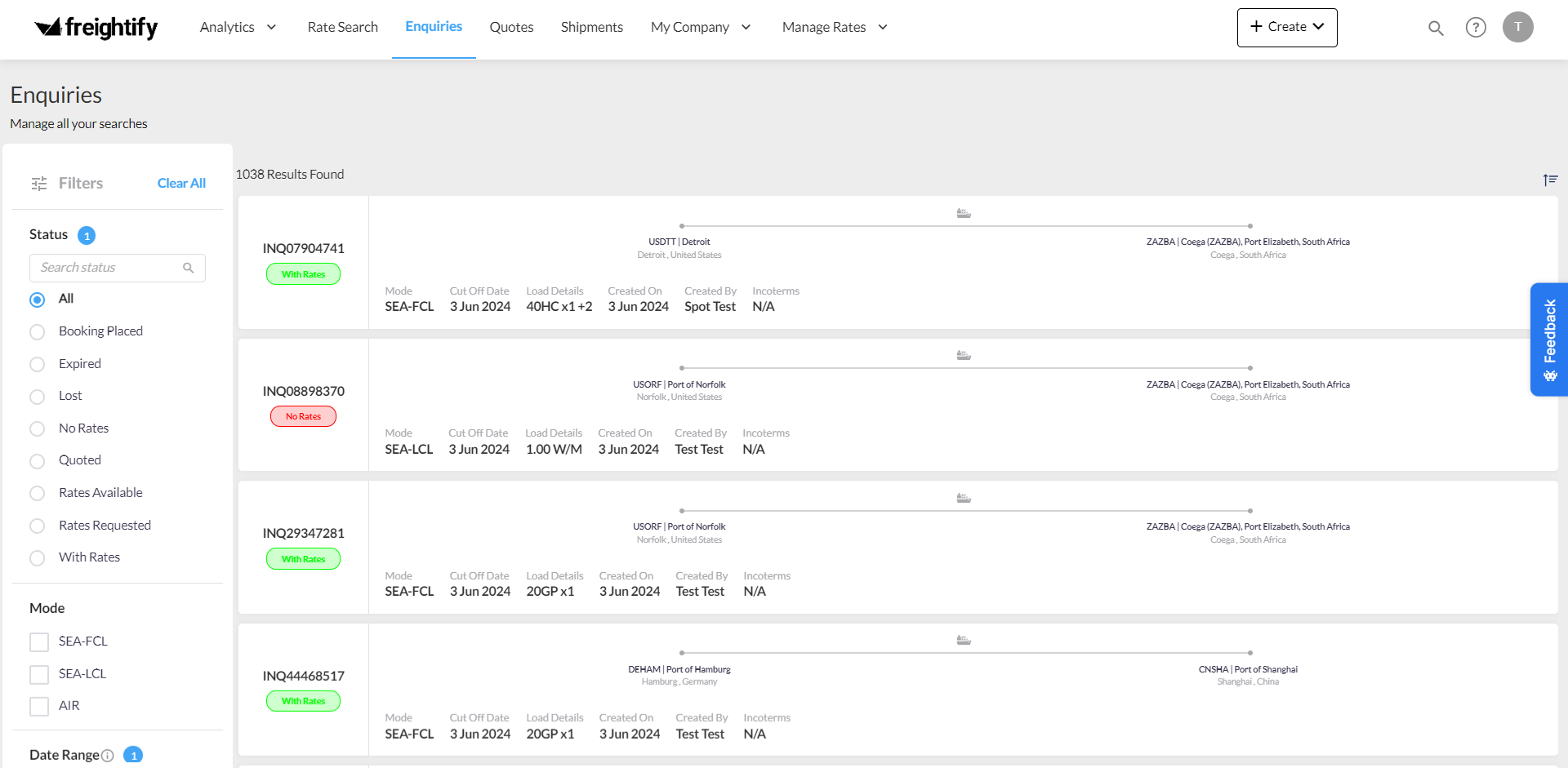Open the My Company dropdown
The height and width of the screenshot is (768, 1568).
(701, 26)
